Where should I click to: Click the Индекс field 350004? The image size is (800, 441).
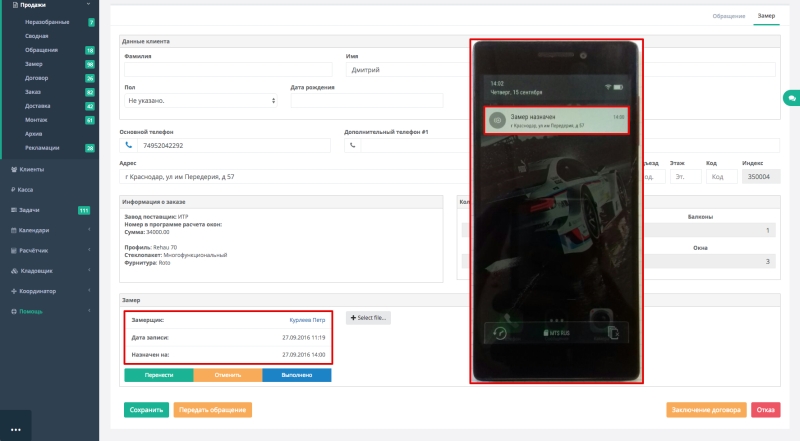[x=761, y=177]
